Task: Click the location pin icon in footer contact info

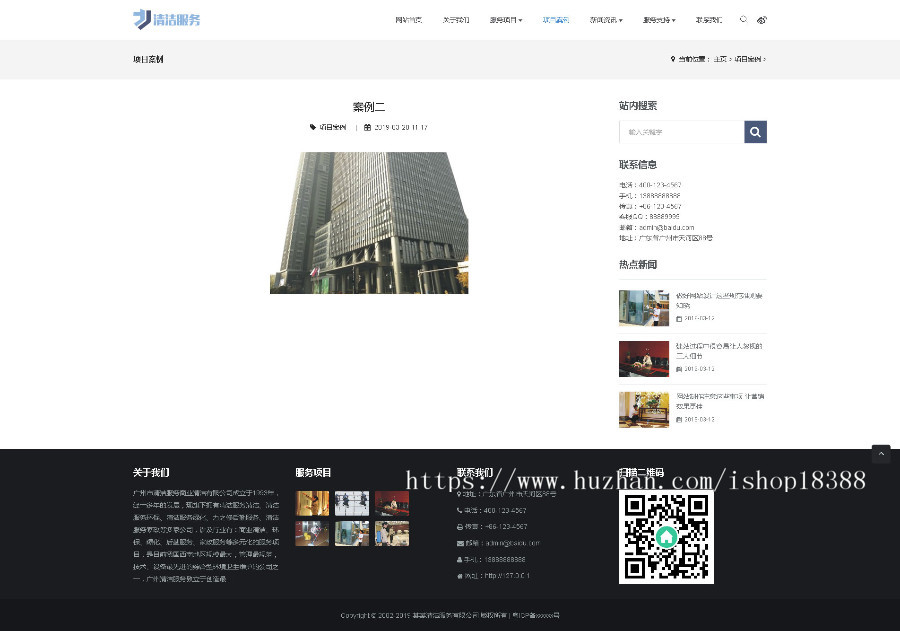Action: coord(459,494)
